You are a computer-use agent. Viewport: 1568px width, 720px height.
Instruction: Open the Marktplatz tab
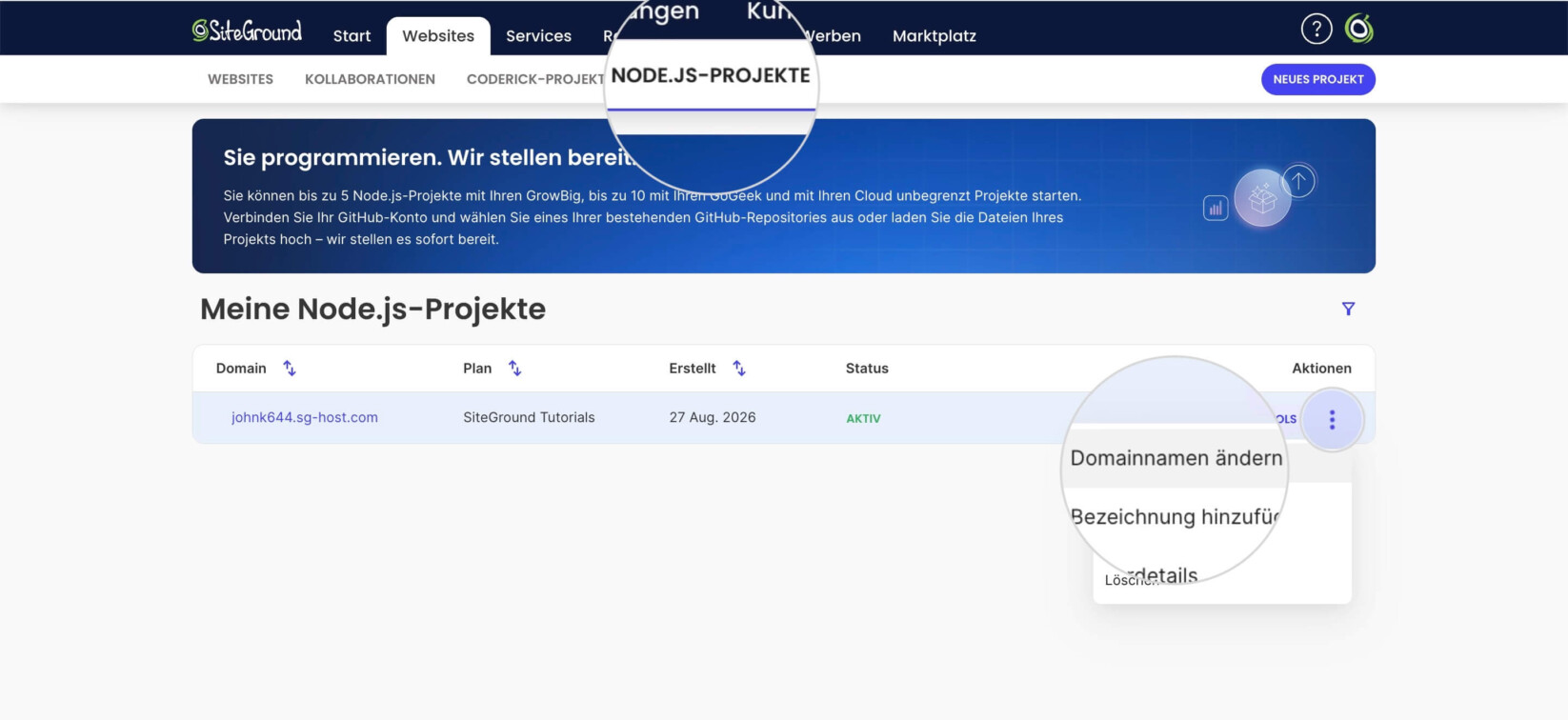(x=935, y=36)
